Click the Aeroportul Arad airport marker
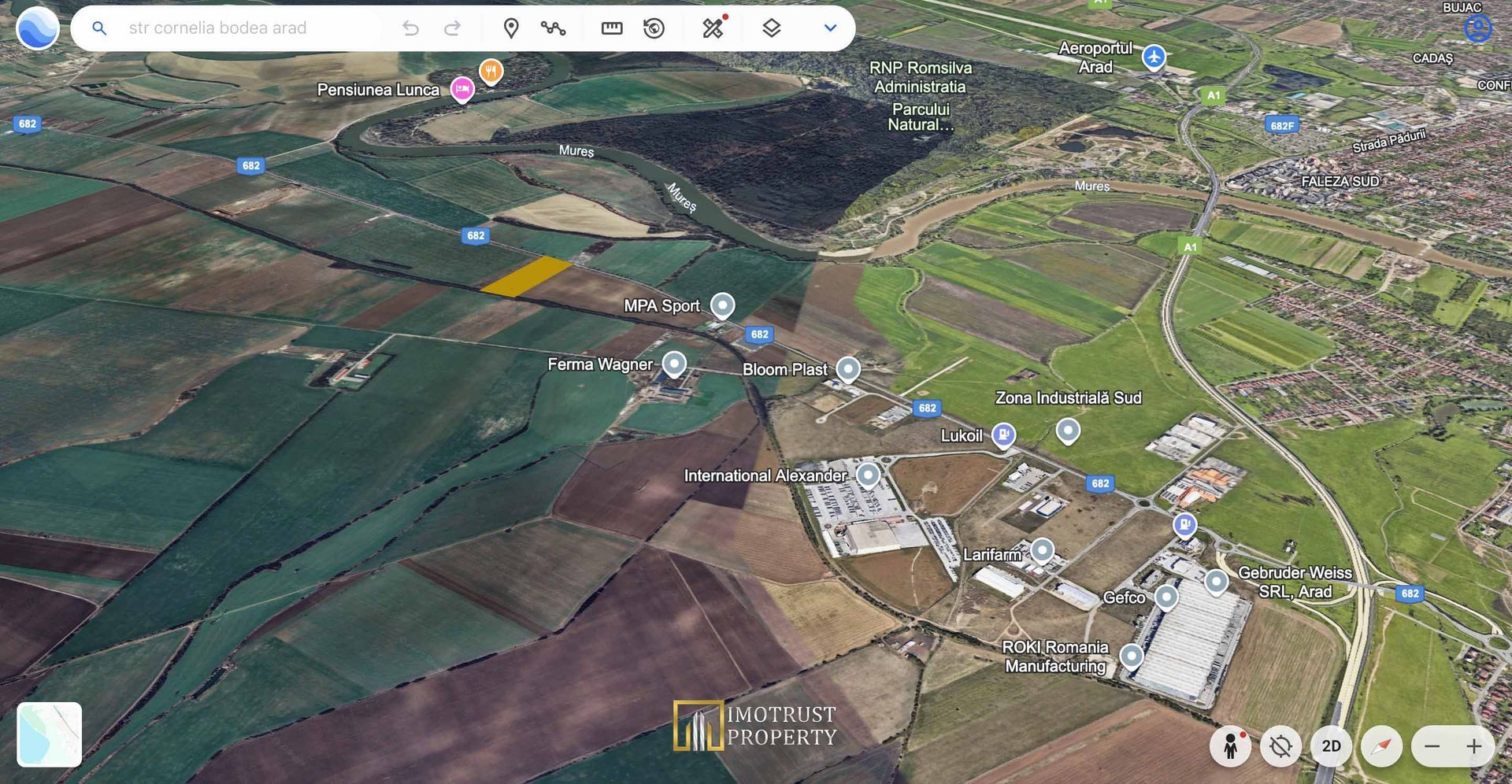 pyautogui.click(x=1154, y=57)
